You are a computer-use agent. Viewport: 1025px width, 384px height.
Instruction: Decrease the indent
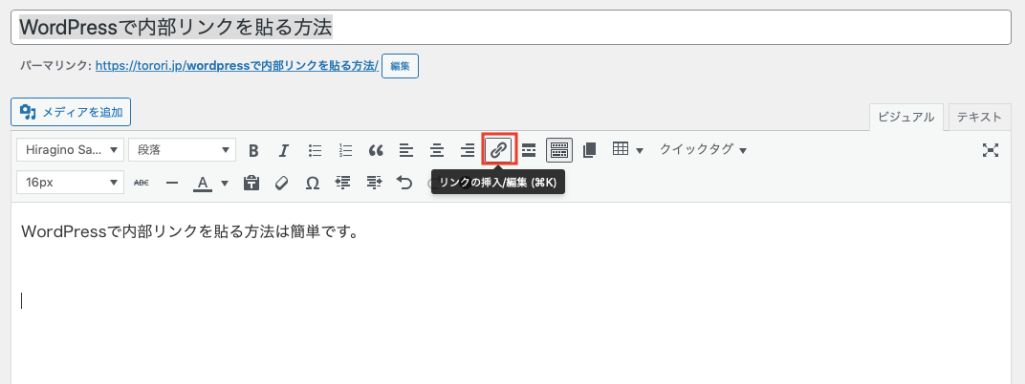coord(343,183)
